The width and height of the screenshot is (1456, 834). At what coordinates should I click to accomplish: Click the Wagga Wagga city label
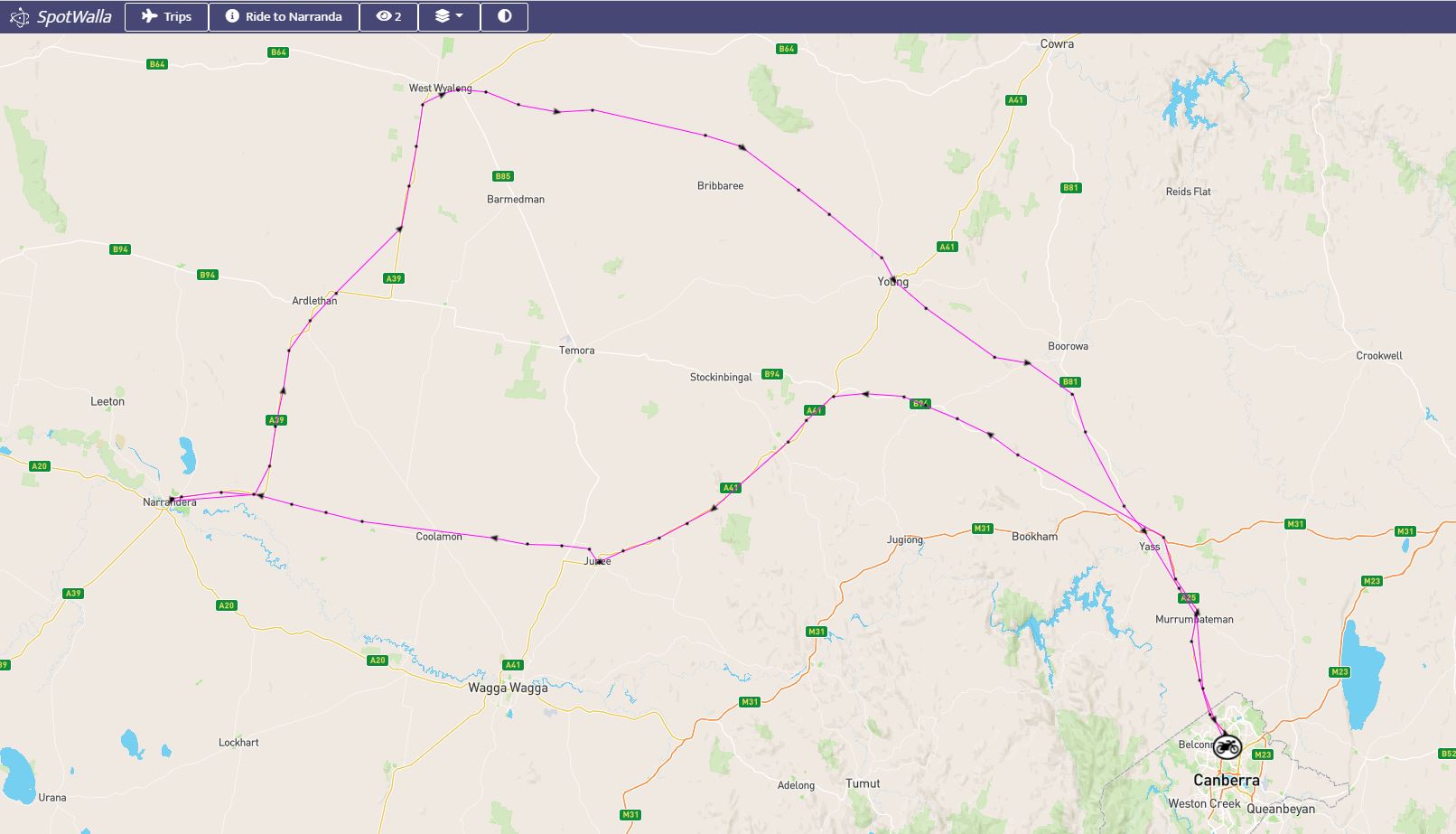[x=508, y=688]
